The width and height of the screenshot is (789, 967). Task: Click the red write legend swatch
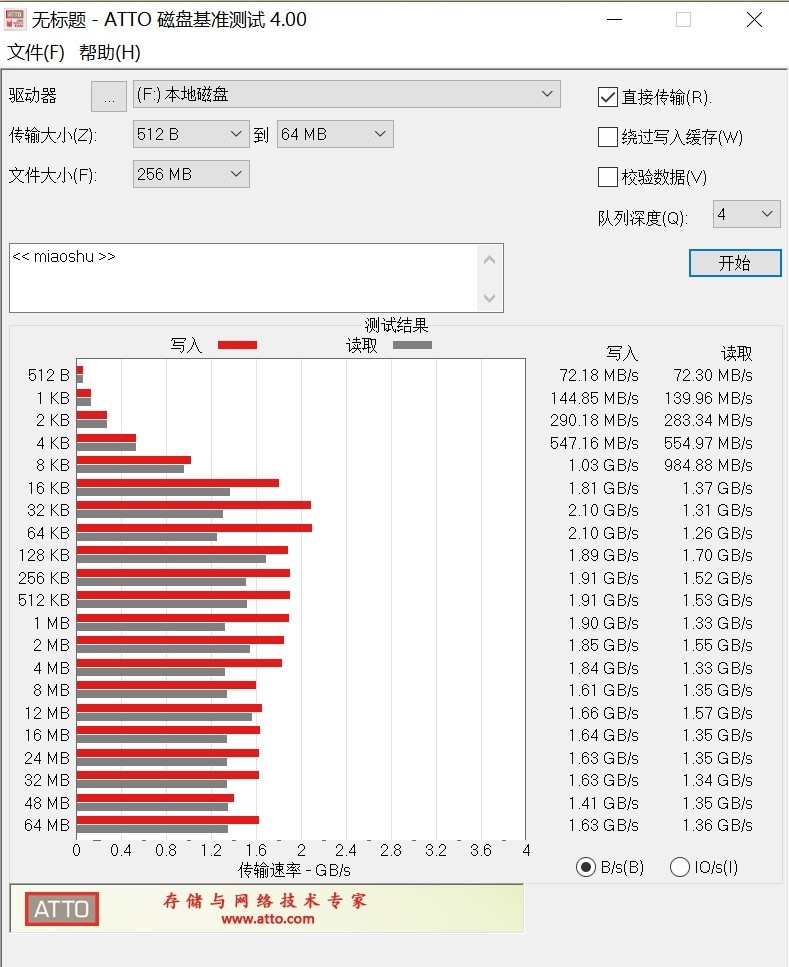point(238,345)
